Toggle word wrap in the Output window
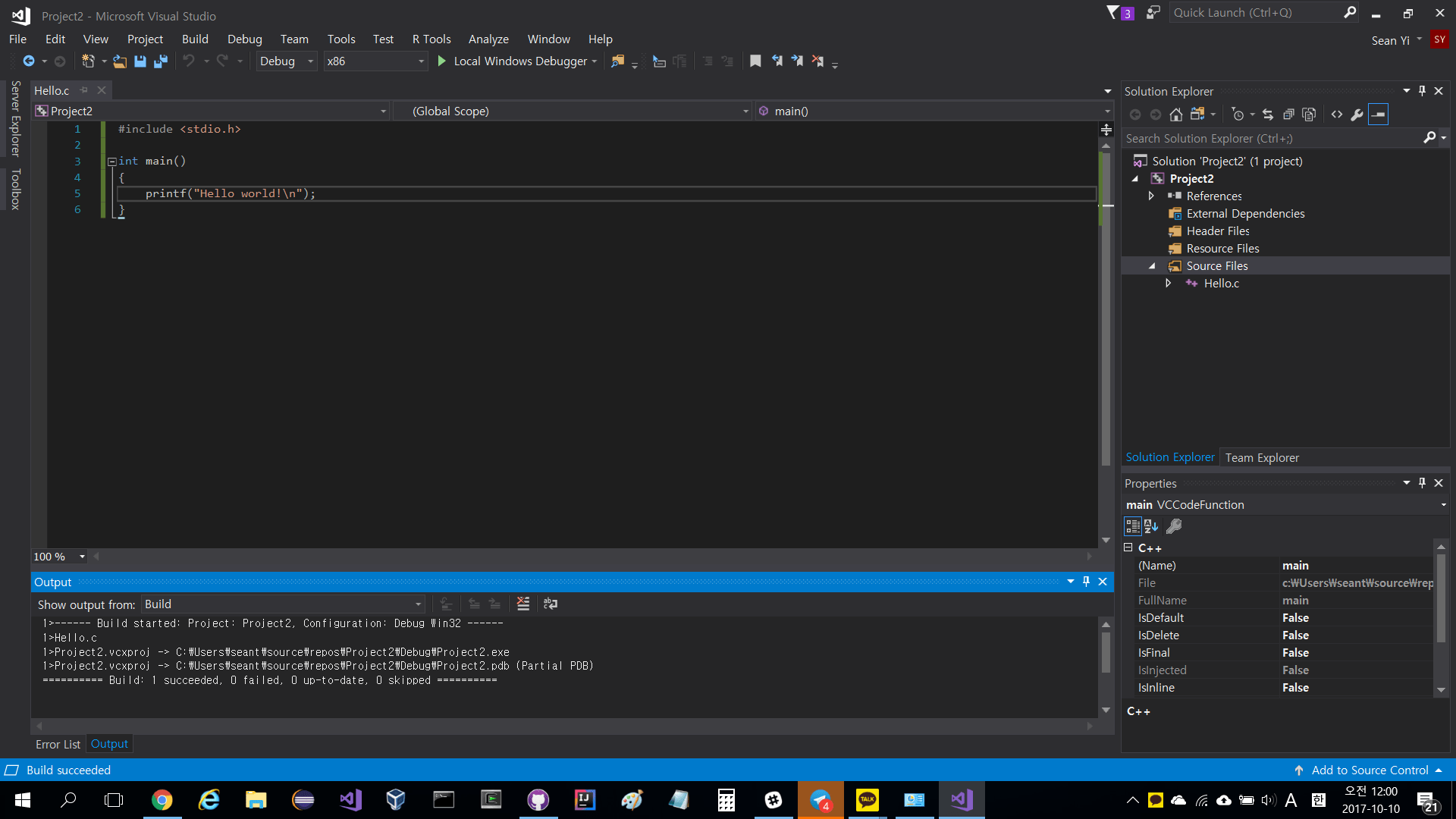The image size is (1456, 819). click(551, 604)
